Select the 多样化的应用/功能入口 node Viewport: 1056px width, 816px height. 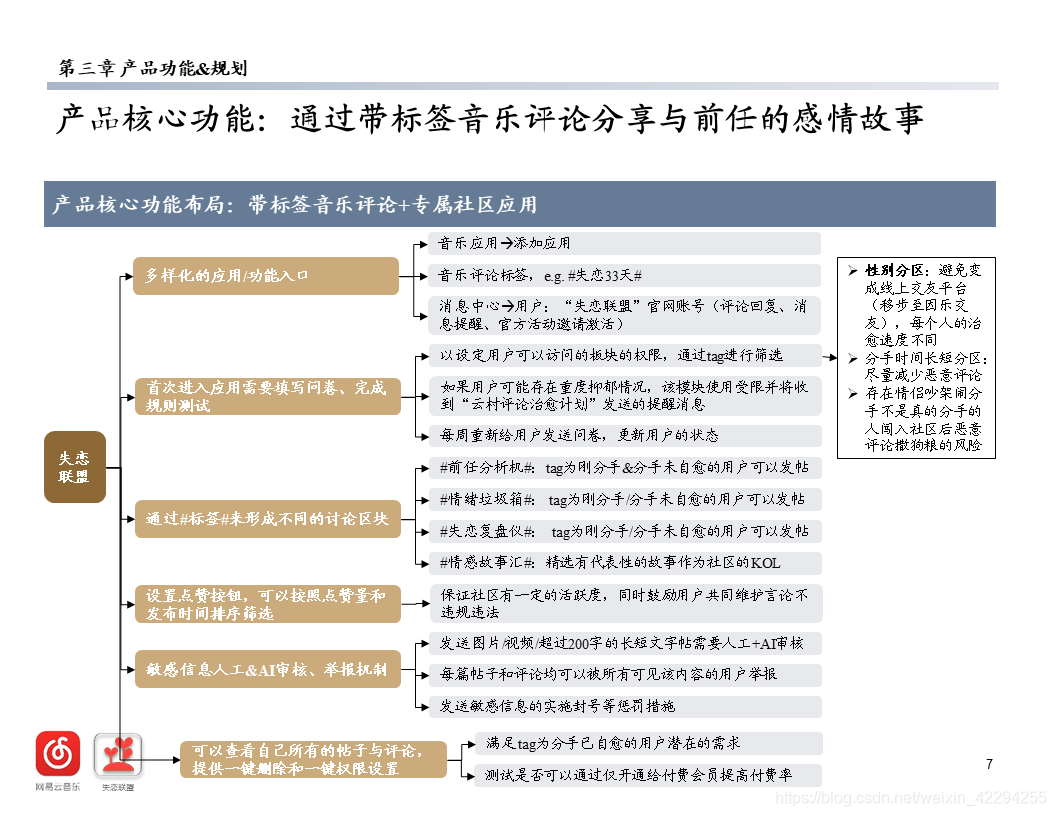point(266,275)
